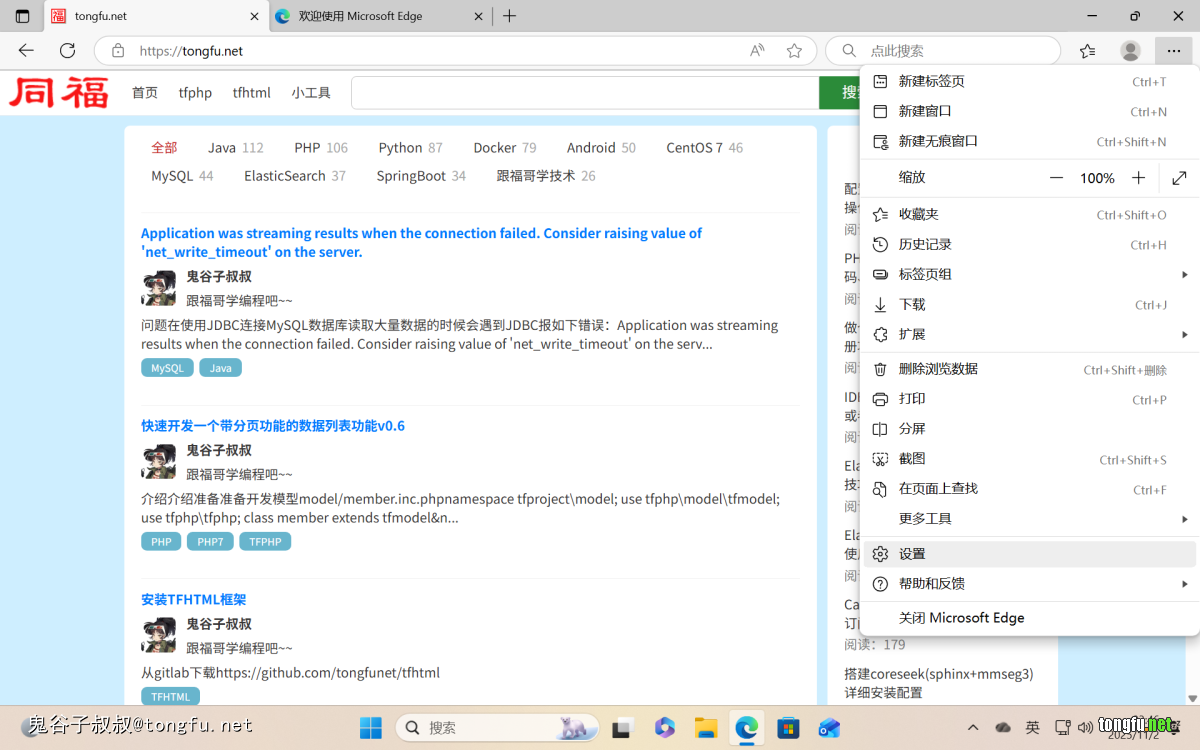Increase zoom with the plus button
The image size is (1200, 750).
tap(1138, 178)
